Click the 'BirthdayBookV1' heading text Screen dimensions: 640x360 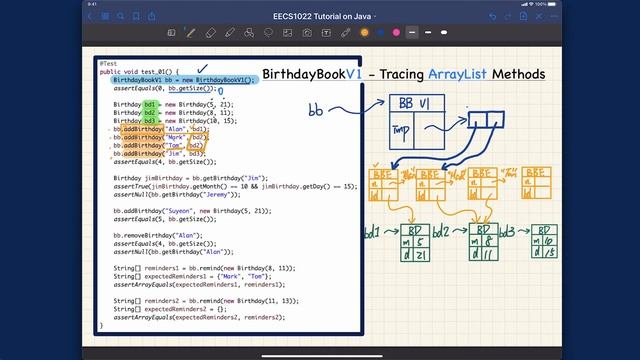coord(312,74)
